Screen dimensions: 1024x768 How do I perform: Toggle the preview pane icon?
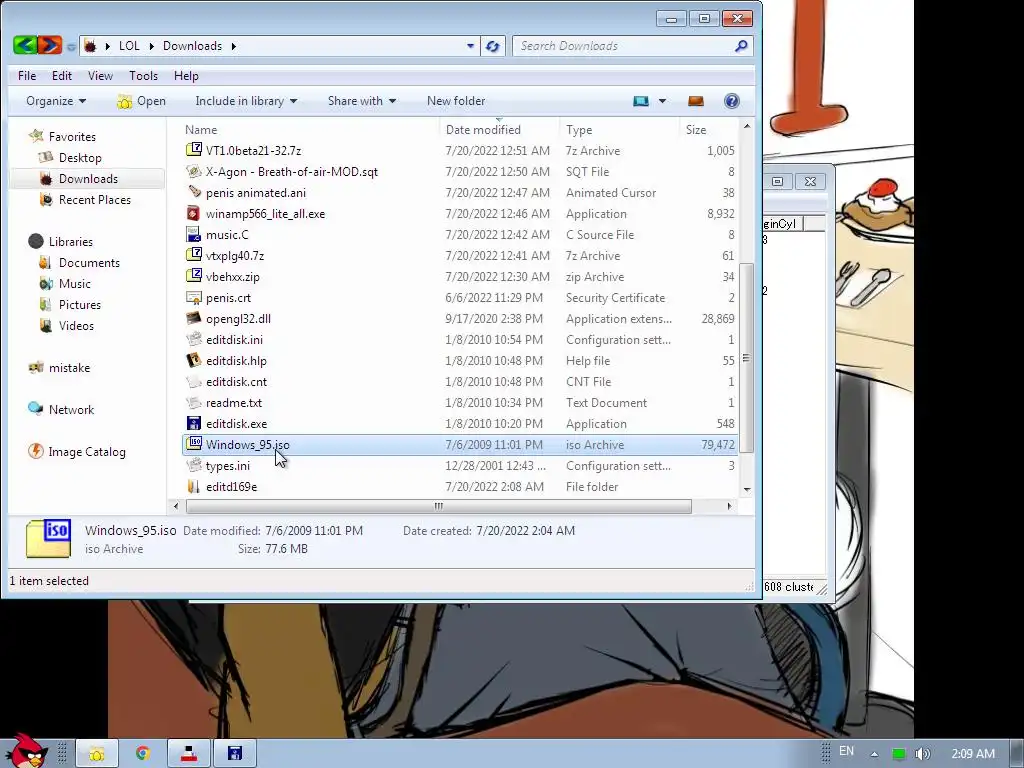coord(696,101)
